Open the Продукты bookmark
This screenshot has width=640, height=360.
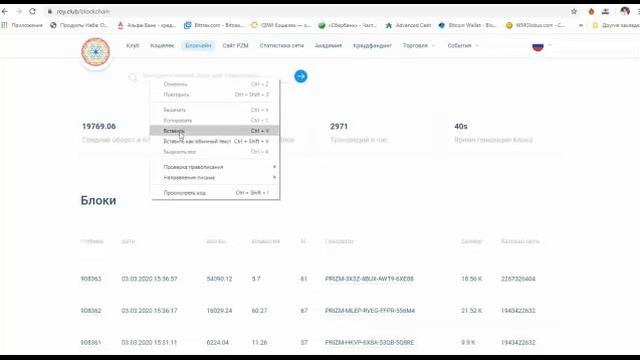click(x=79, y=25)
